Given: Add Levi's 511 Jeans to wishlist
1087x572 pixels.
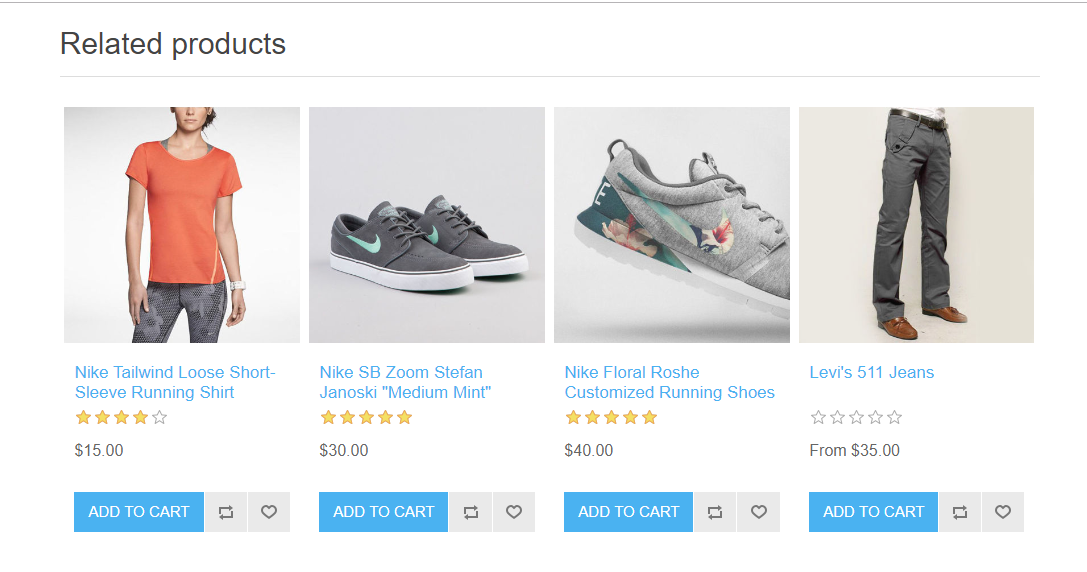Looking at the screenshot, I should [1003, 512].
